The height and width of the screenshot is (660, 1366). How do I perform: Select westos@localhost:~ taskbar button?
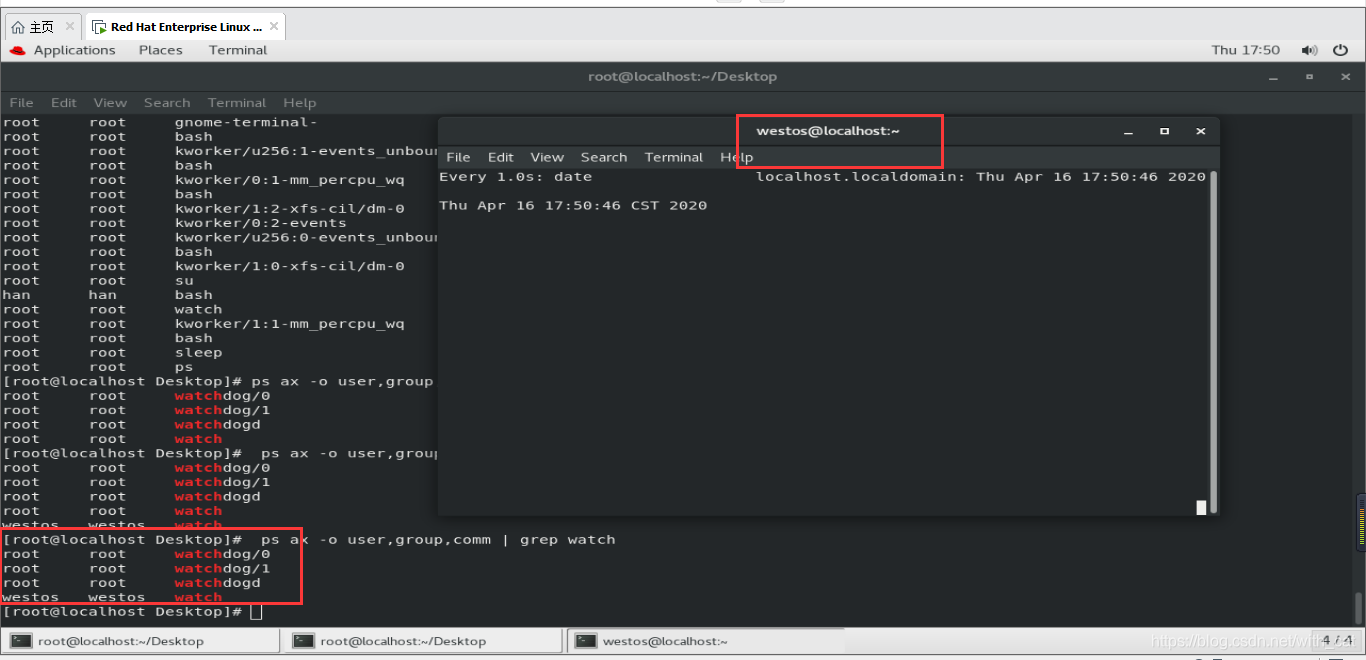(x=706, y=641)
